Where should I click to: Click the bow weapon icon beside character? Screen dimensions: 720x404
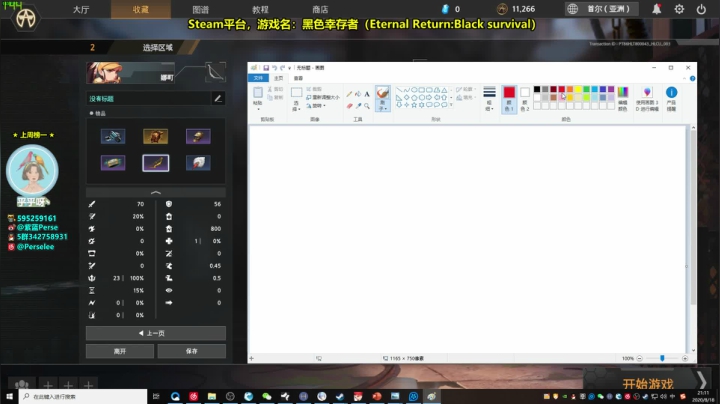[x=215, y=73]
